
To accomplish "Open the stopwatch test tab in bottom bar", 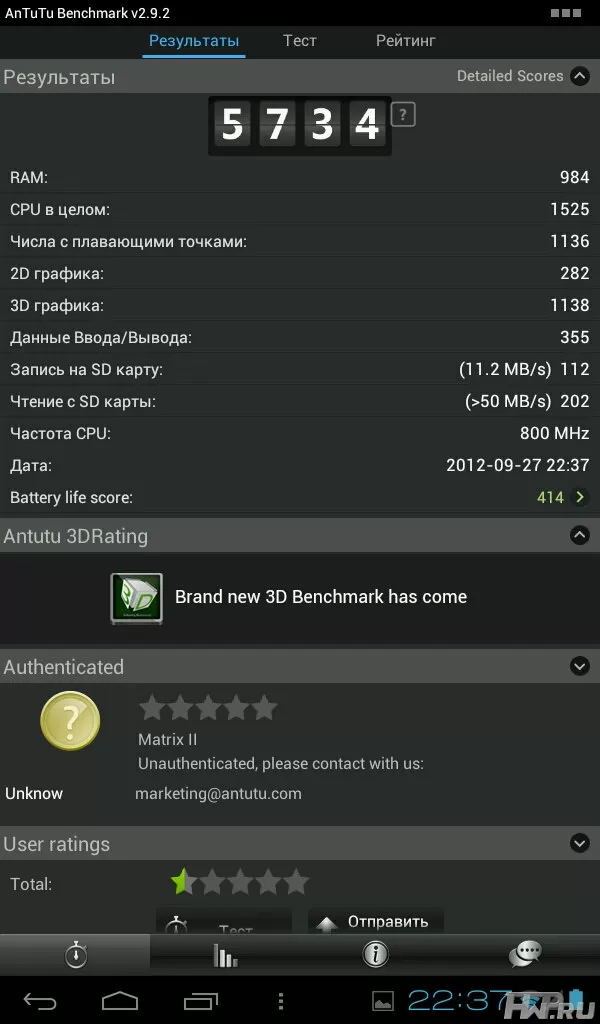I will point(76,955).
